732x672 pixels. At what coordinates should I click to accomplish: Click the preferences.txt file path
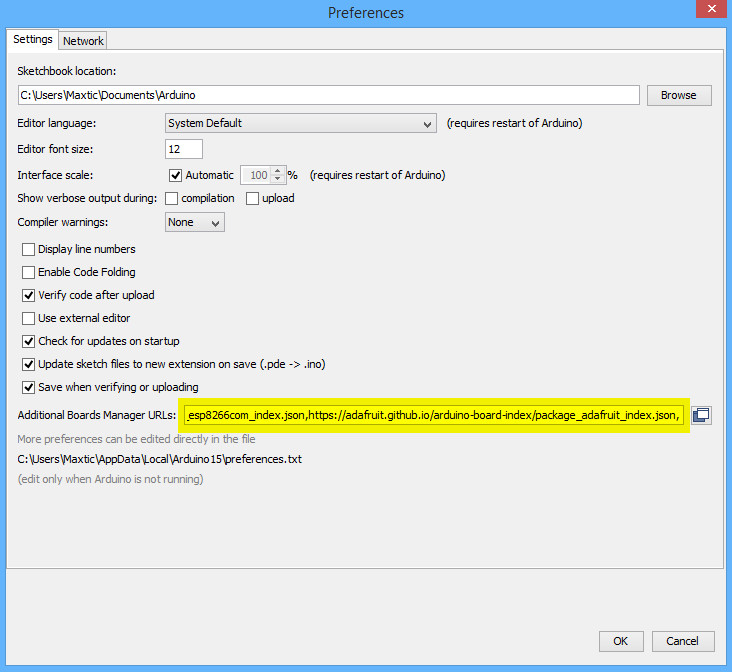pos(160,459)
